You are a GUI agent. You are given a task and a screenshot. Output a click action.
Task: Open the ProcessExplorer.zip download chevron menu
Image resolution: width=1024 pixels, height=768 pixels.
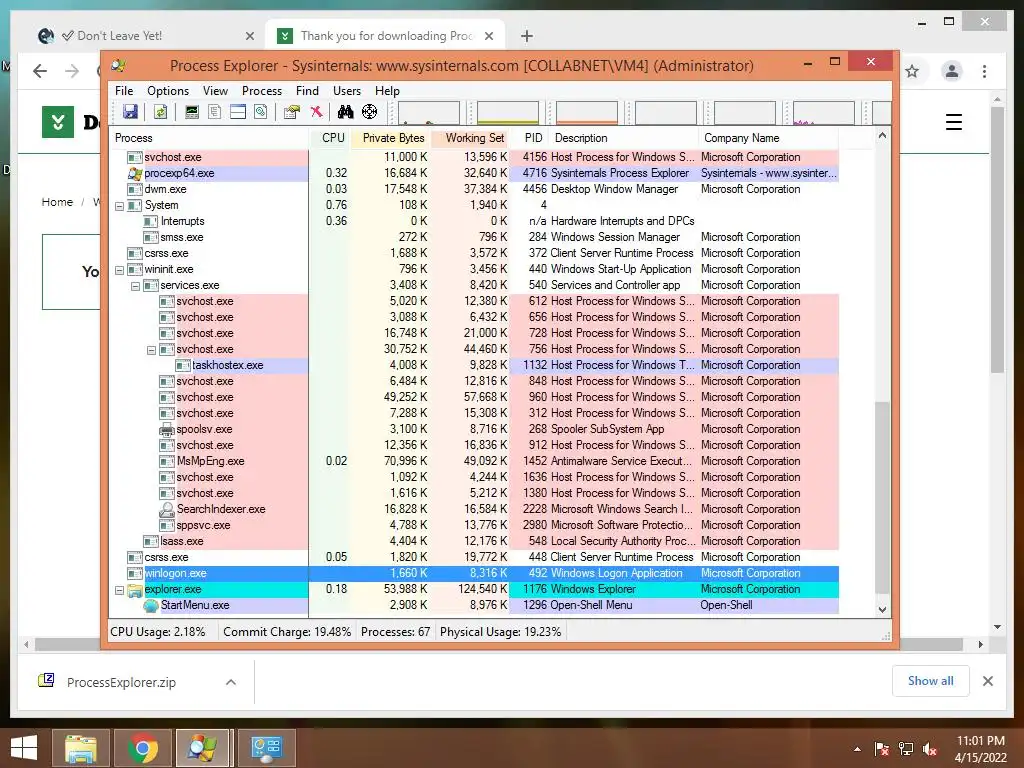(x=231, y=682)
